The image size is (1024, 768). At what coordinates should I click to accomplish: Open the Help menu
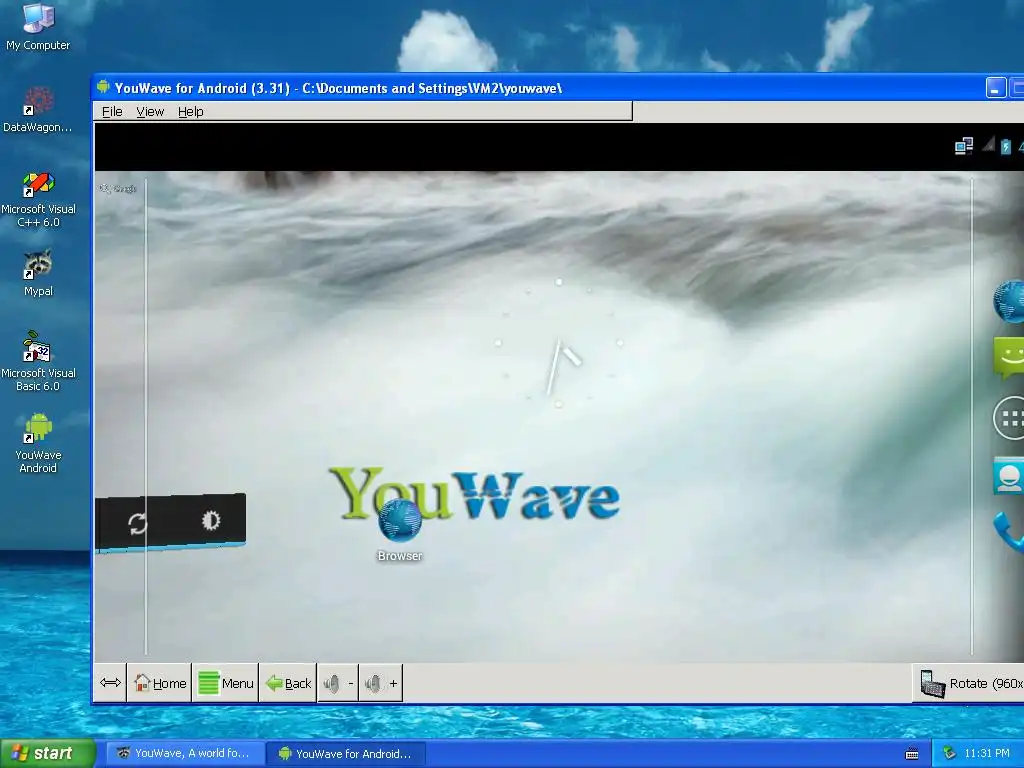point(191,112)
